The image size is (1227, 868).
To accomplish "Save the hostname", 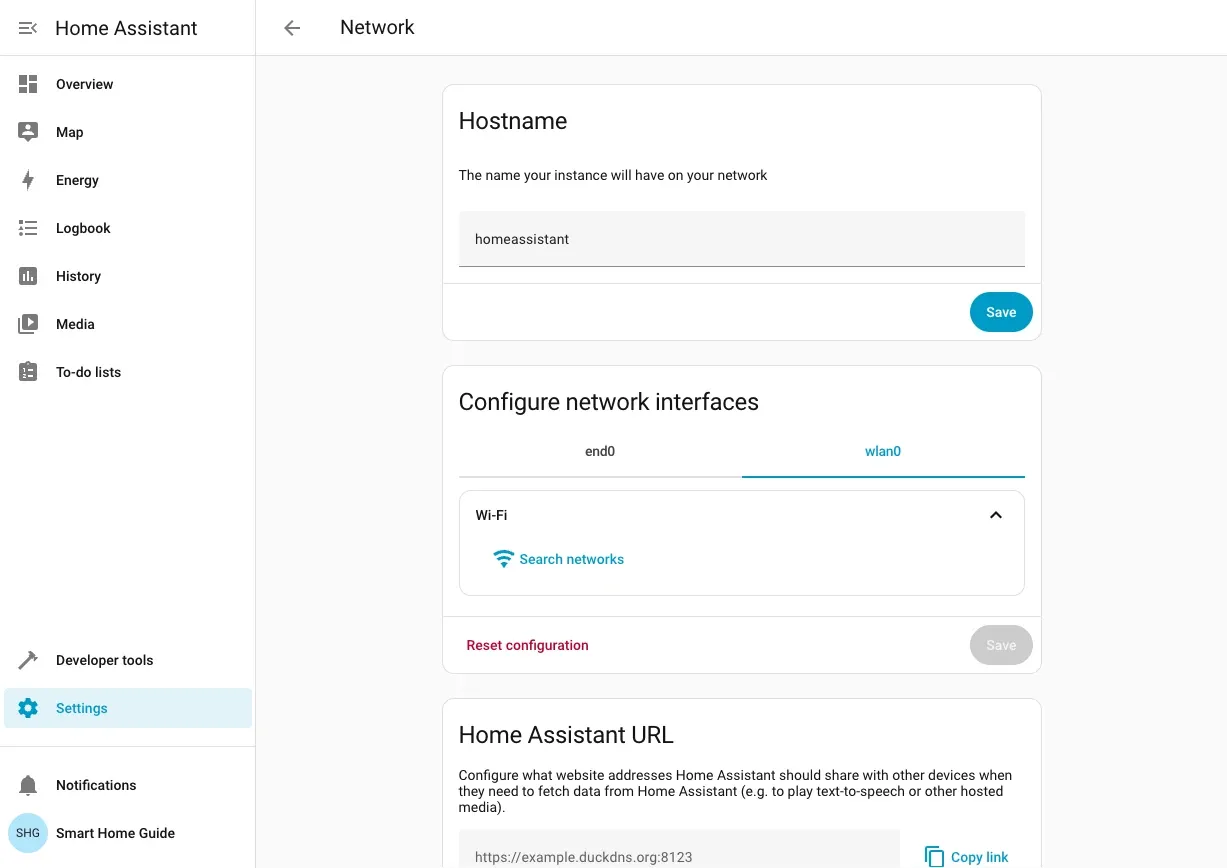I will point(1001,312).
